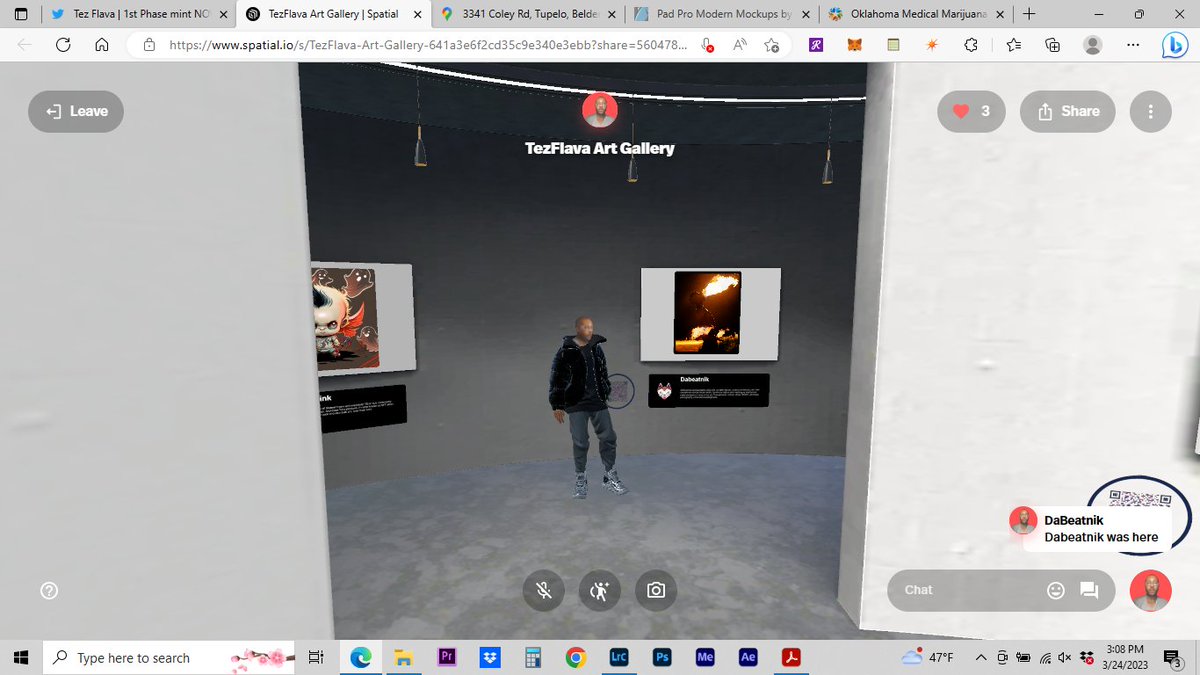The image size is (1200, 675).
Task: Open Dropbox from the taskbar
Action: click(x=490, y=657)
